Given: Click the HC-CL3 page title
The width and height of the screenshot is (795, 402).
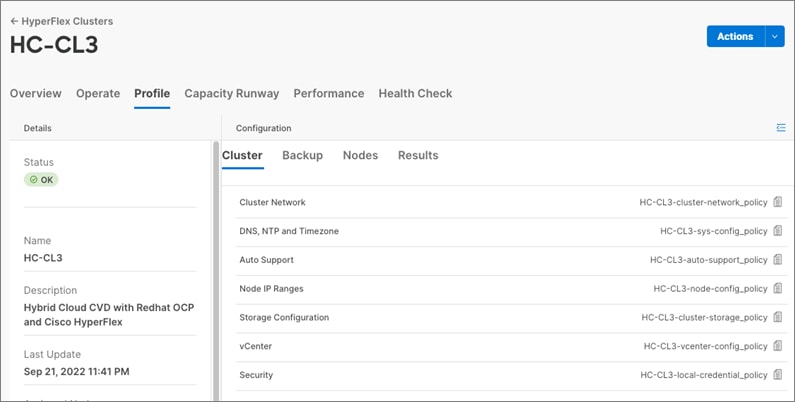Looking at the screenshot, I should coord(54,45).
